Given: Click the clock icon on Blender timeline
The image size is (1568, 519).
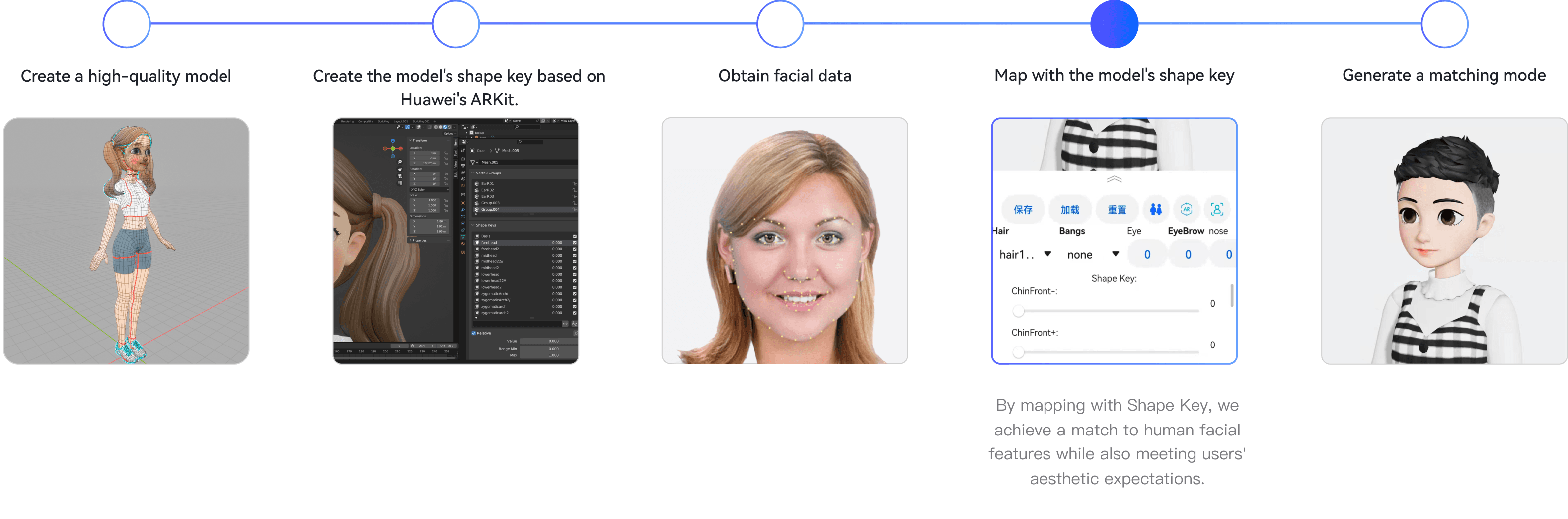Looking at the screenshot, I should (x=412, y=346).
